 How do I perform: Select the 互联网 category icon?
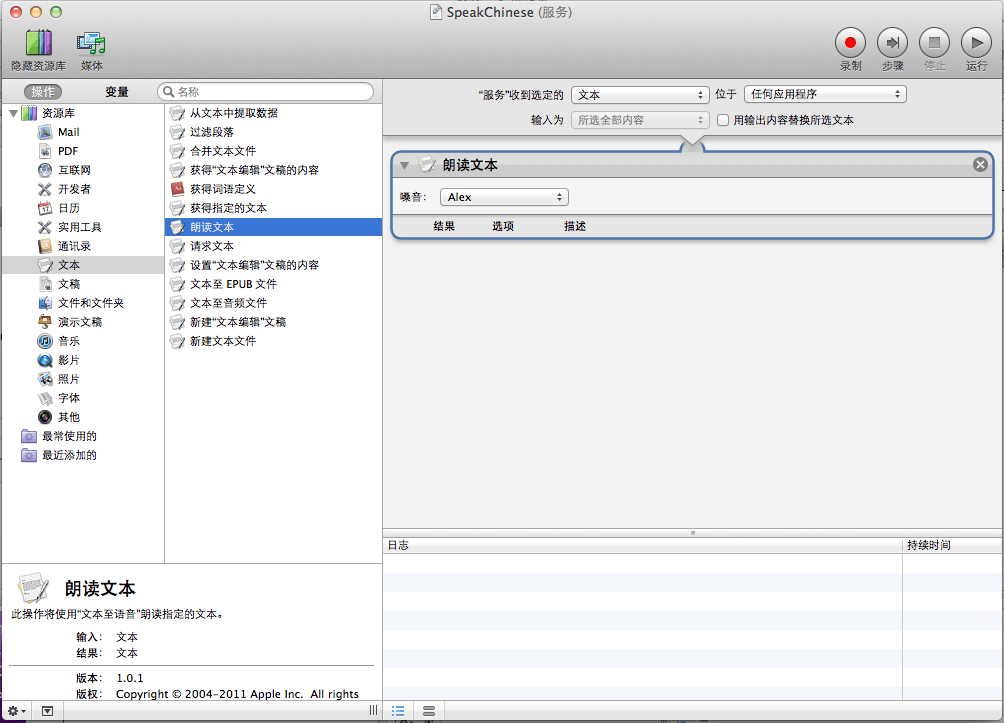[x=45, y=170]
